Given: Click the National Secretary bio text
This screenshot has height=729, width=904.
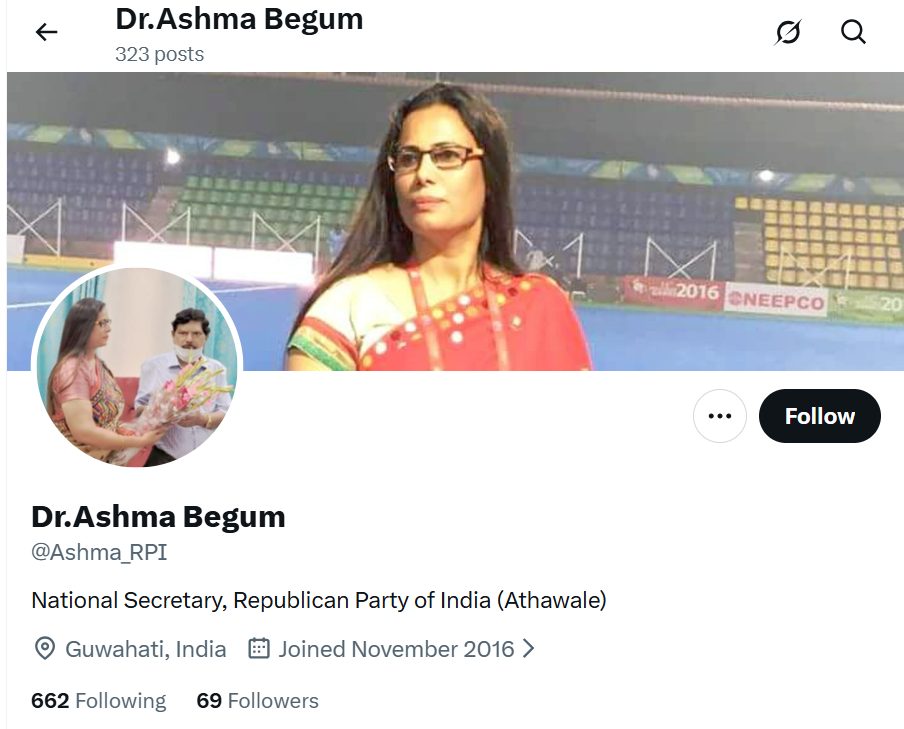Looking at the screenshot, I should coord(319,600).
